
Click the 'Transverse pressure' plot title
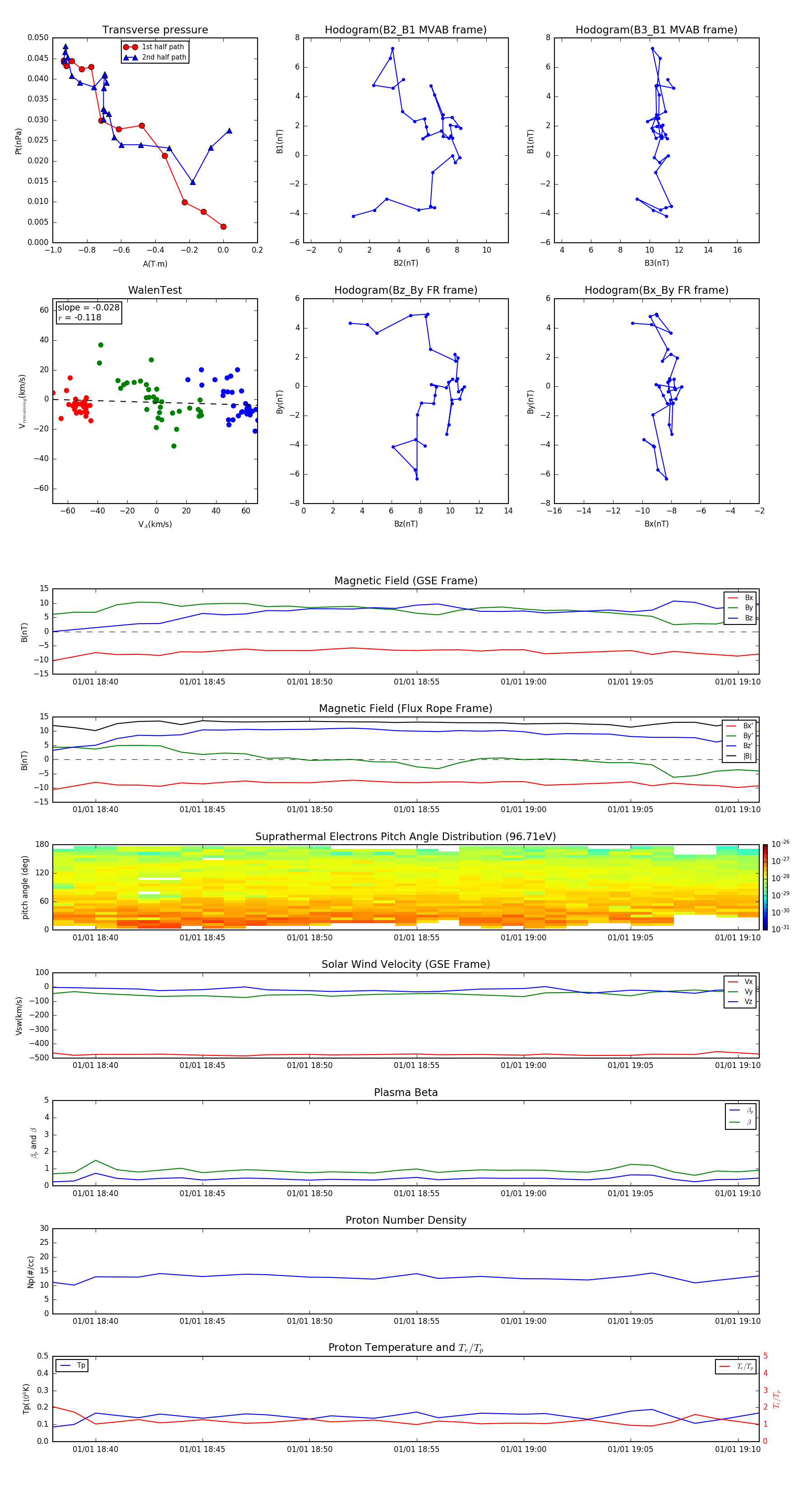155,30
